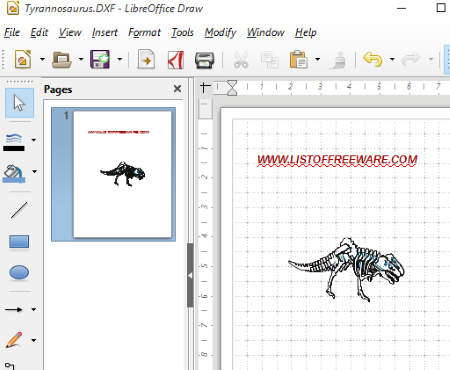Open the View menu

[x=70, y=33]
